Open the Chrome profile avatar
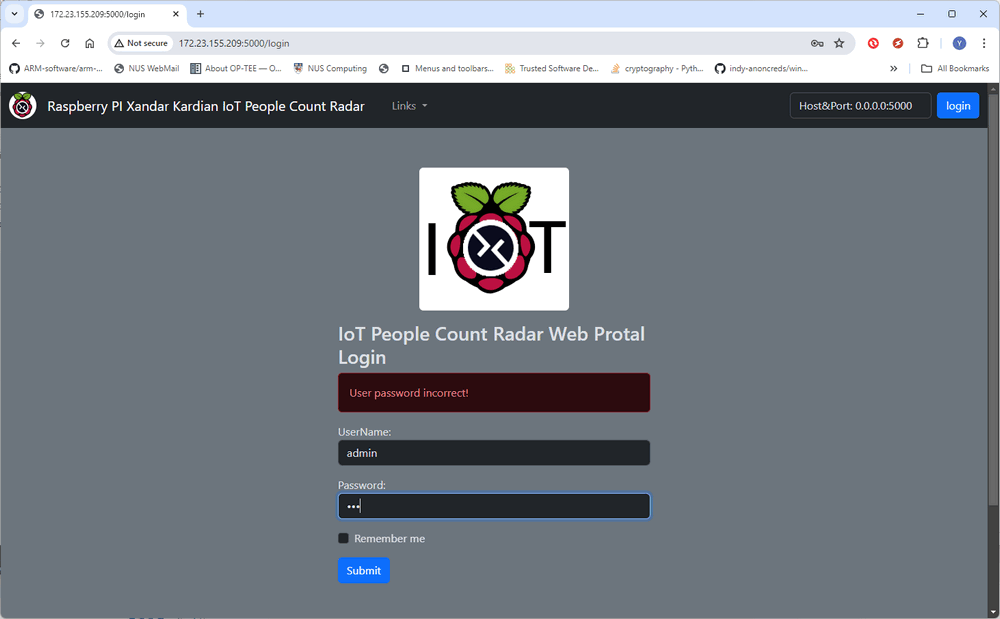The image size is (1000, 619). tap(959, 43)
